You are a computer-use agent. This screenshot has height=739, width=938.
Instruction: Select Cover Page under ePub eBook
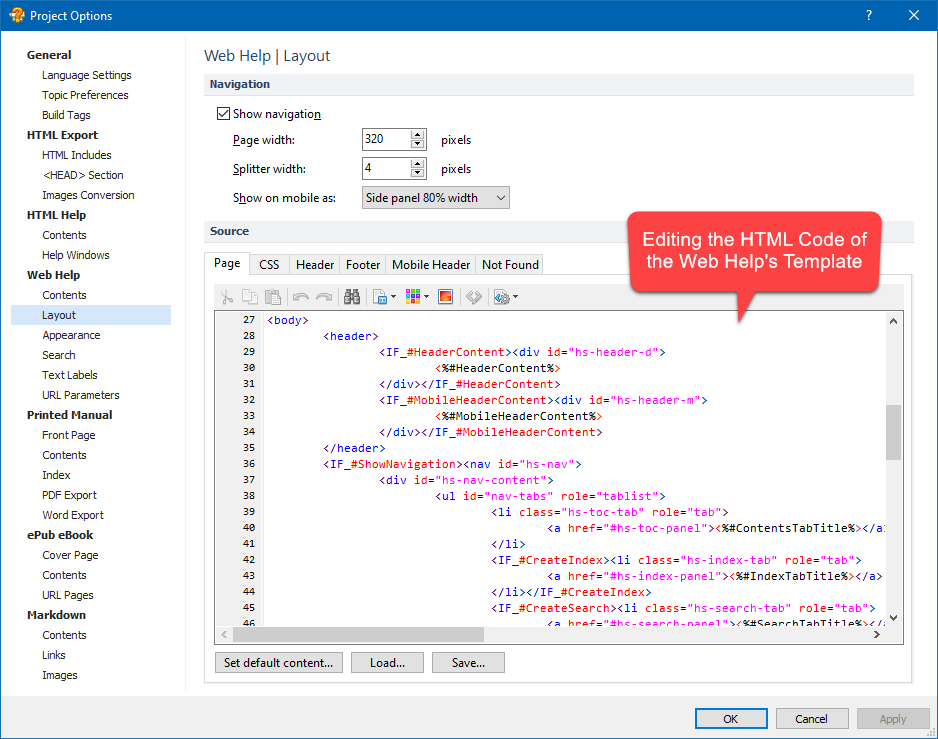coord(70,555)
